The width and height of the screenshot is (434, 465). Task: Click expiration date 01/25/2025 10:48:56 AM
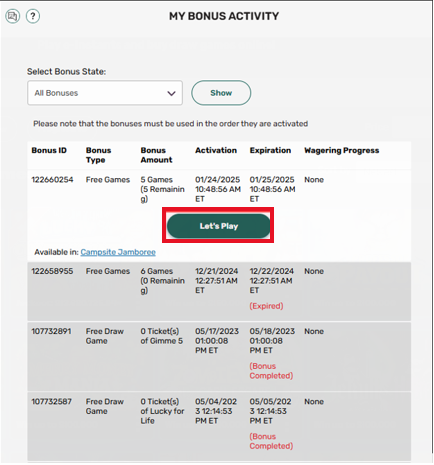[x=272, y=189]
